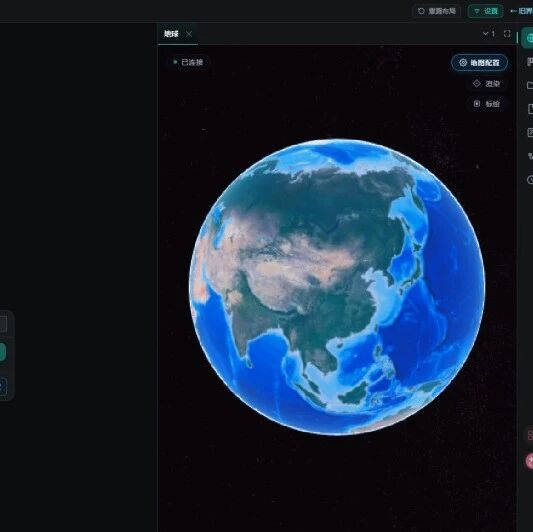Open the document icon in right sidebar
The height and width of the screenshot is (532, 533).
[530, 109]
